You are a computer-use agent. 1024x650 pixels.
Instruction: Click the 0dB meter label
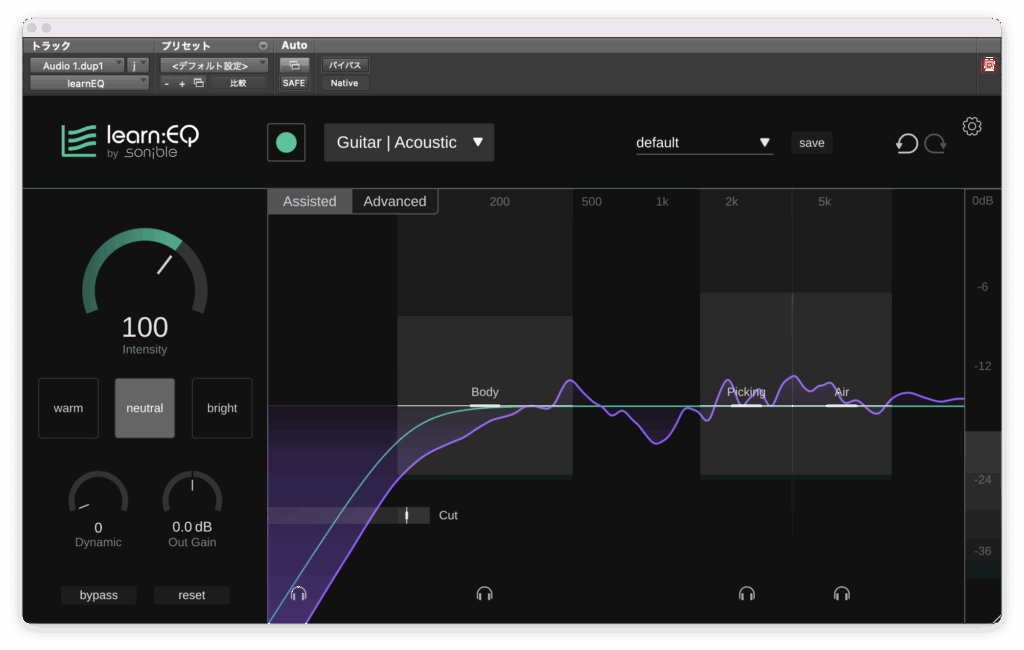click(x=982, y=201)
